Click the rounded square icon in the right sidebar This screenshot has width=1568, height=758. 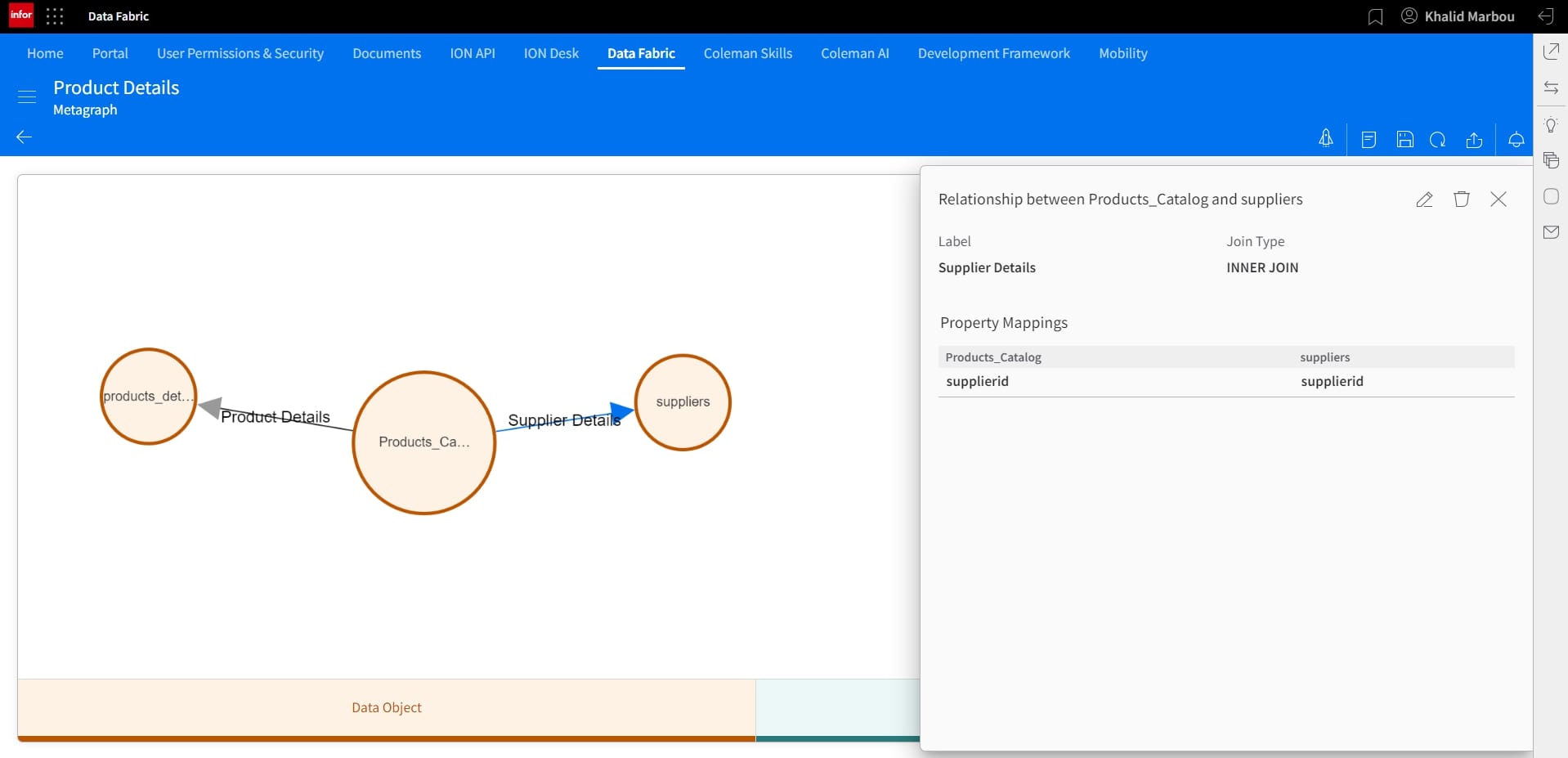1551,196
